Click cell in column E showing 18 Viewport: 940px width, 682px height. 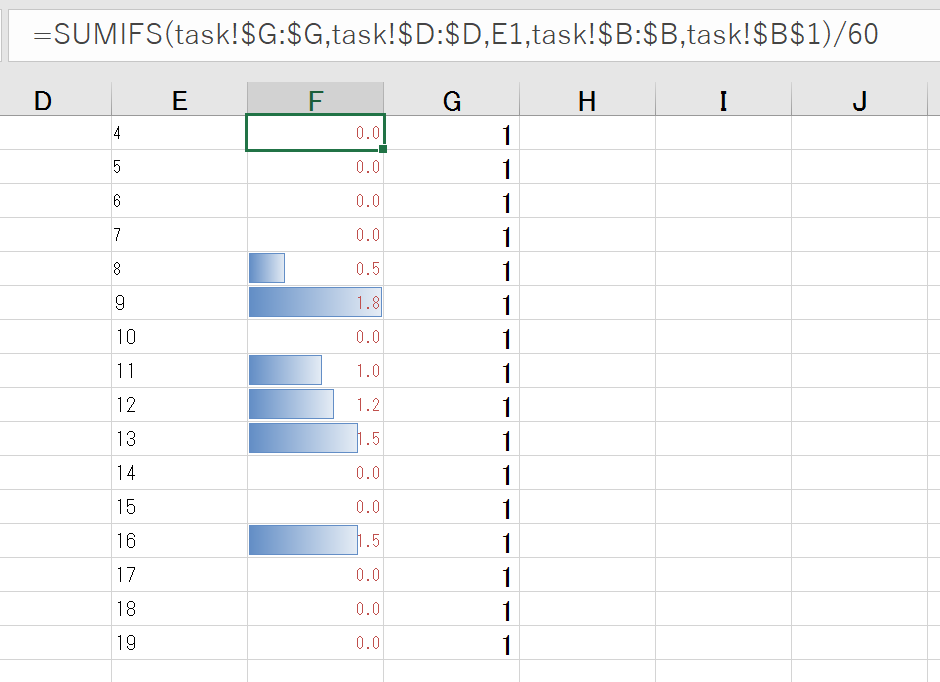click(x=179, y=609)
